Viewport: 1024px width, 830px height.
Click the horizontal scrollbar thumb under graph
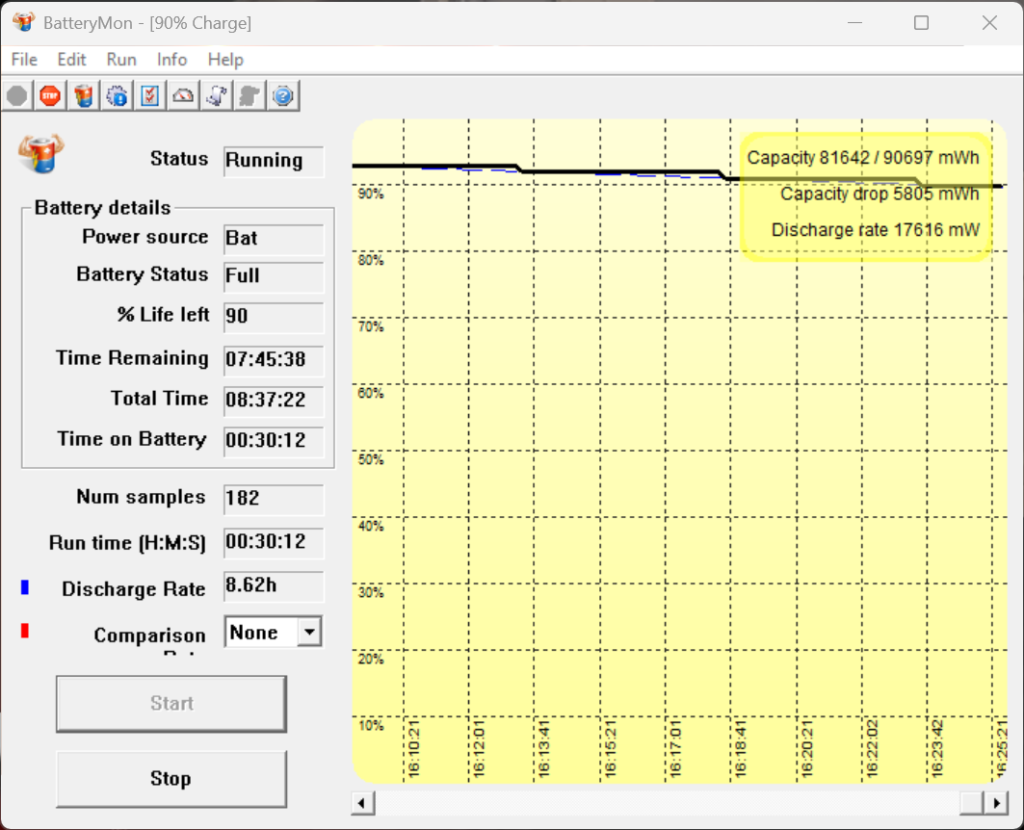click(972, 803)
